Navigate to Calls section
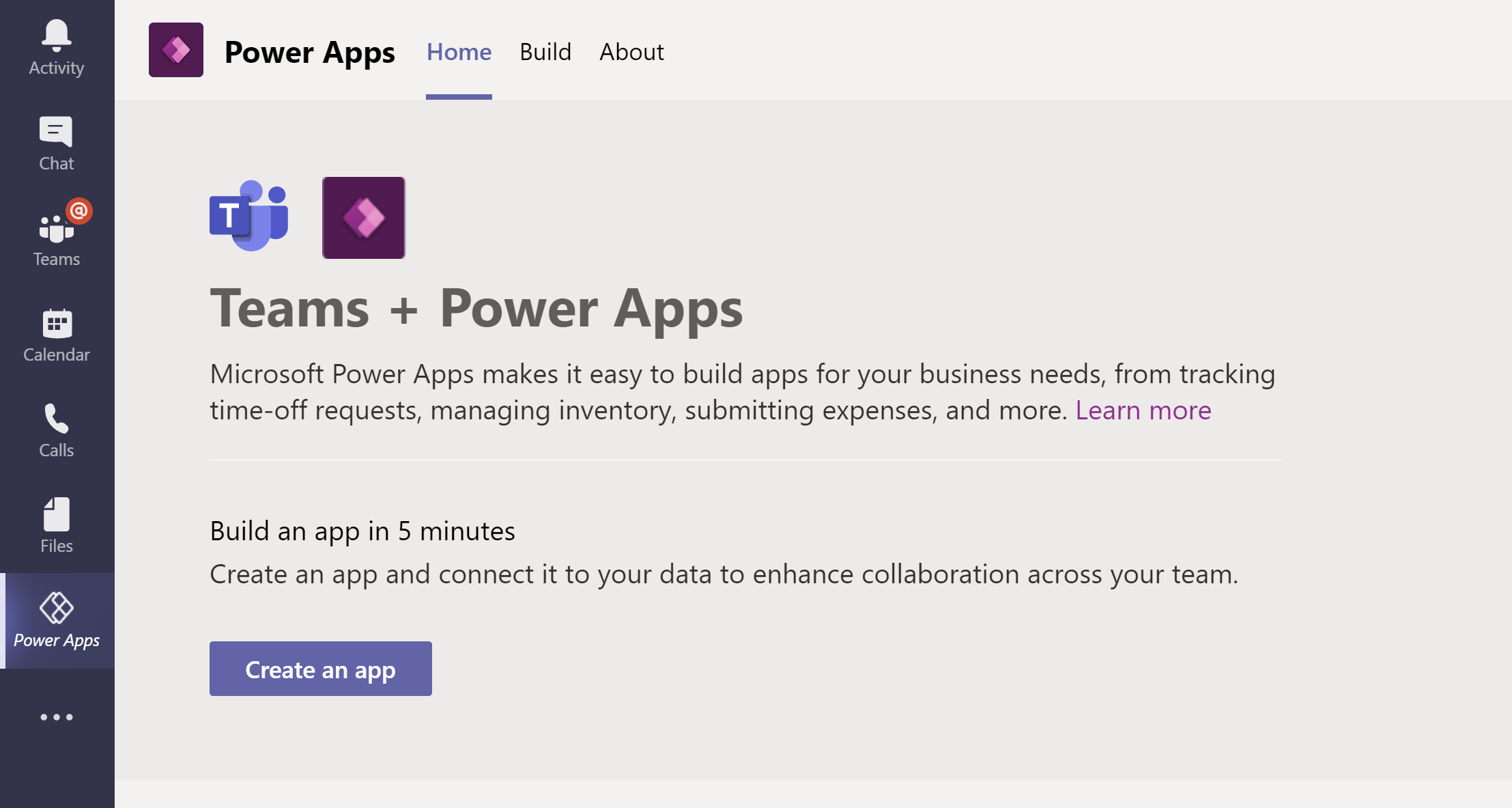 pos(56,430)
